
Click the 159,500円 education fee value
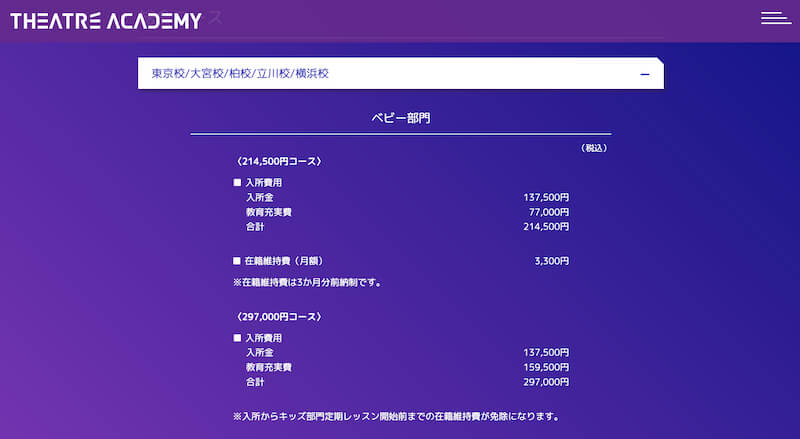click(546, 367)
